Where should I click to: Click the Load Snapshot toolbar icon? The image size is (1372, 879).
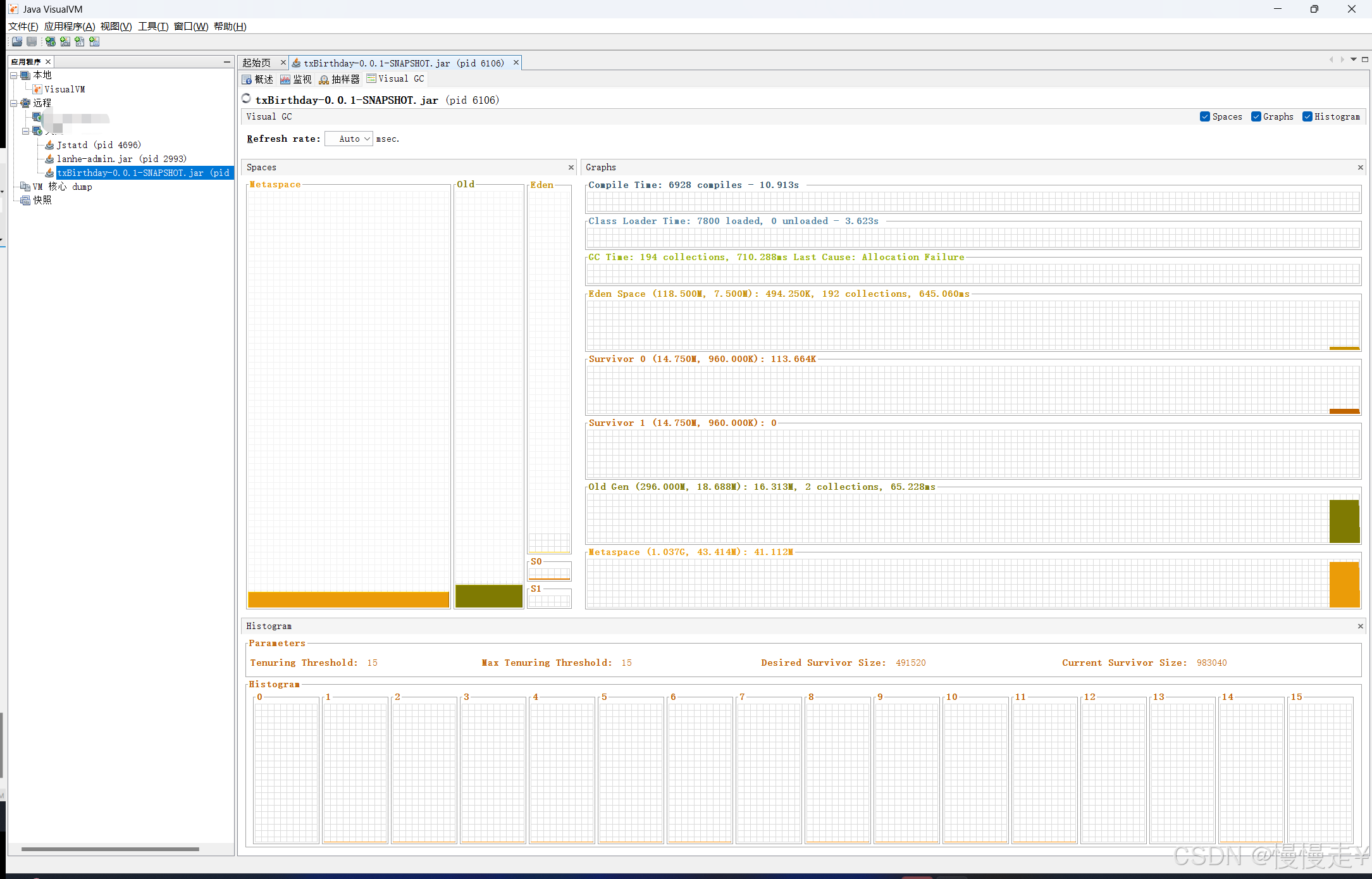click(17, 42)
